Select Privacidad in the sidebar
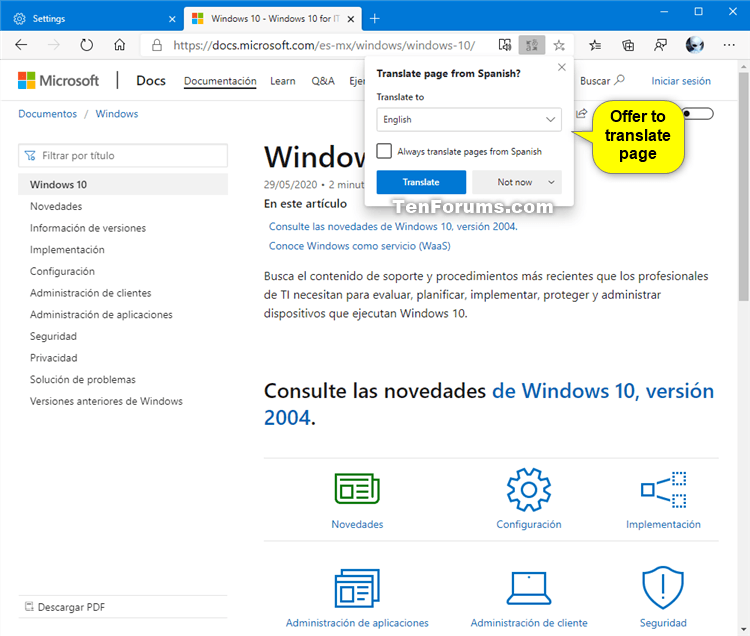This screenshot has height=636, width=750. point(54,358)
